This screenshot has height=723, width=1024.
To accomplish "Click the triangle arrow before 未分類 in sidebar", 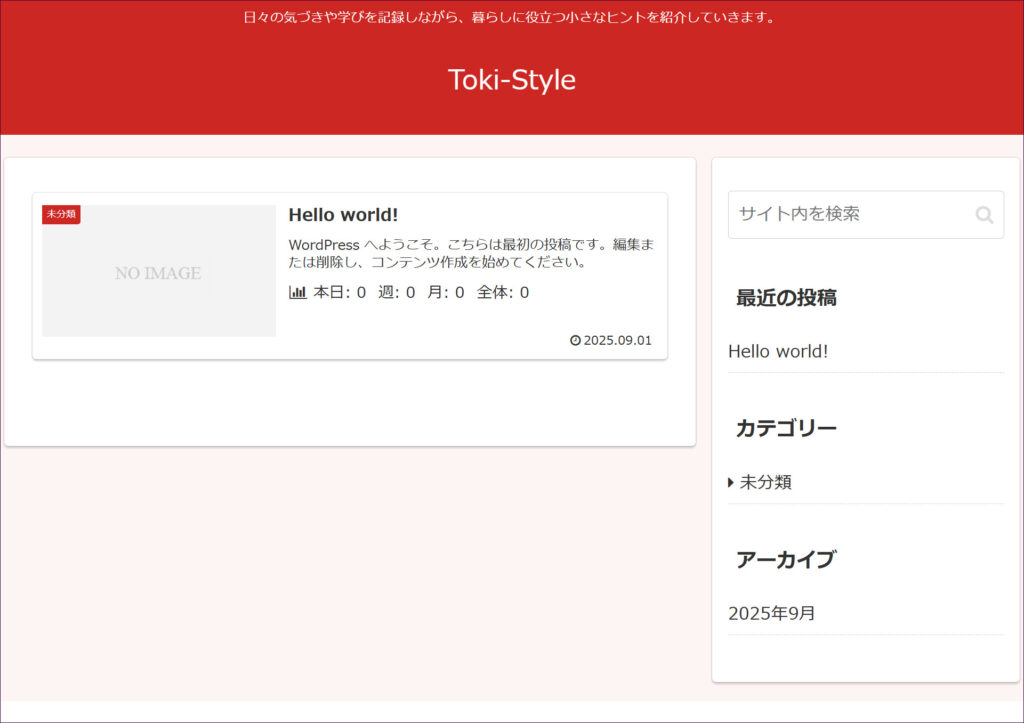I will (731, 483).
